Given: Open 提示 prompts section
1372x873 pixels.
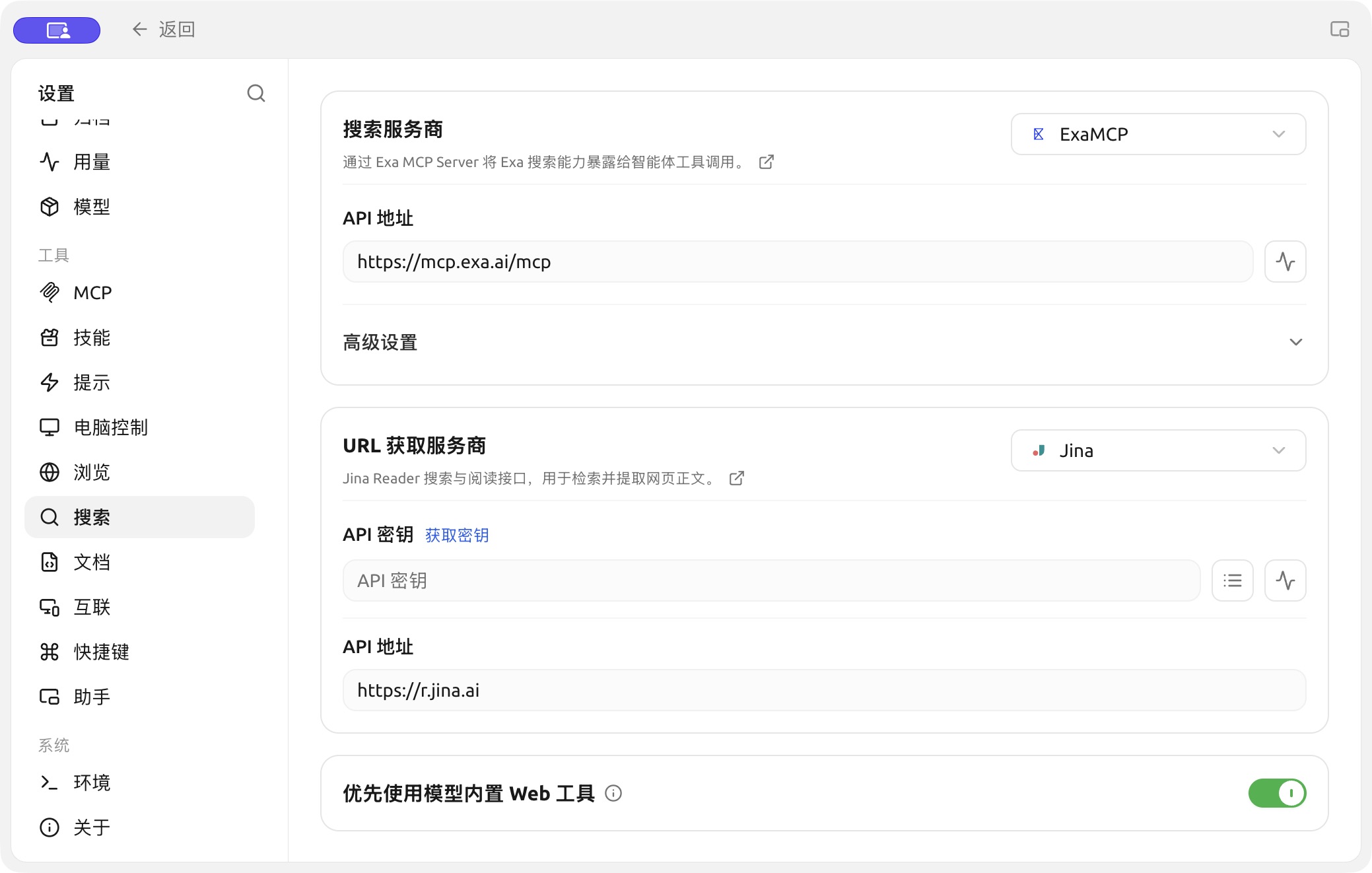Looking at the screenshot, I should 139,382.
